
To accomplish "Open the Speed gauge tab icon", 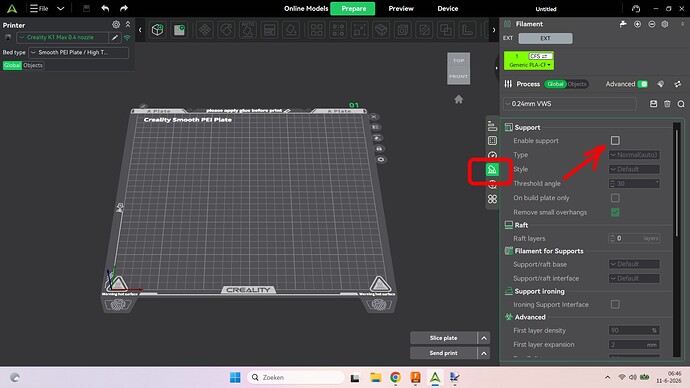I will pyautogui.click(x=492, y=155).
